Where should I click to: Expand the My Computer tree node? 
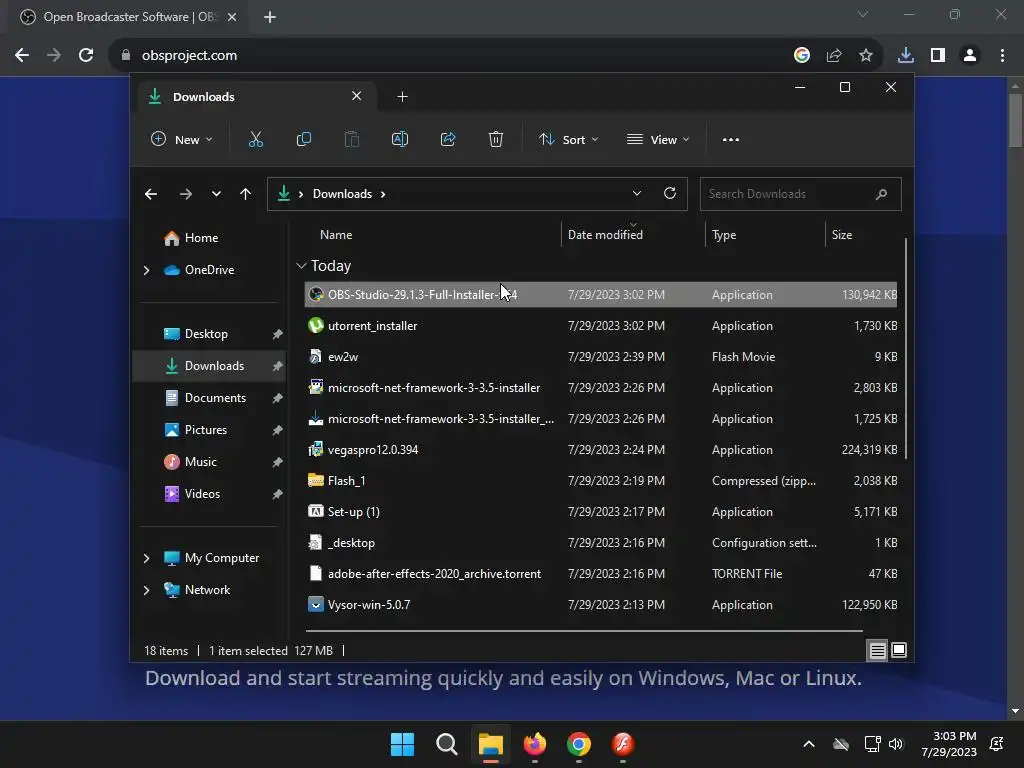[147, 558]
